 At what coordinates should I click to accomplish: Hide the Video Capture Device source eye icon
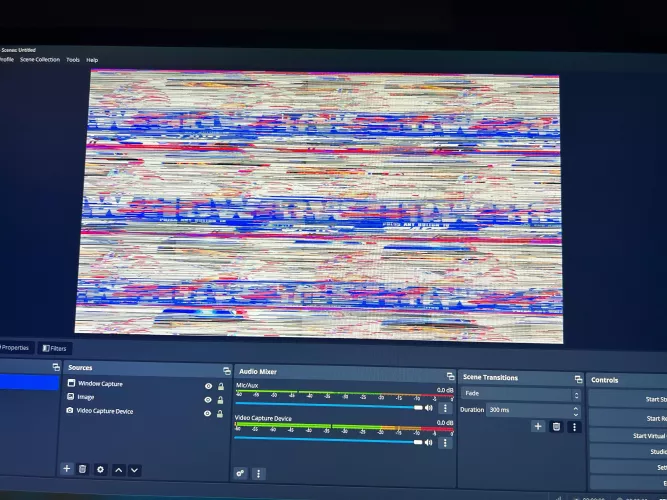tap(207, 413)
